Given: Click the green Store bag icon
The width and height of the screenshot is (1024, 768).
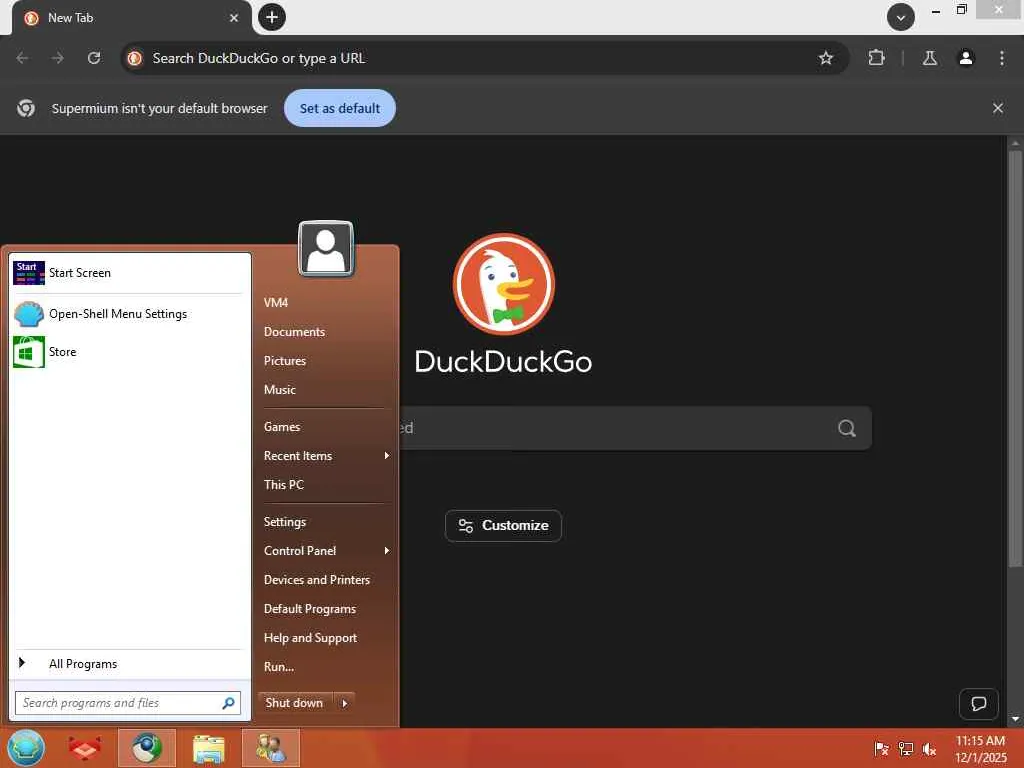Looking at the screenshot, I should click(x=29, y=352).
